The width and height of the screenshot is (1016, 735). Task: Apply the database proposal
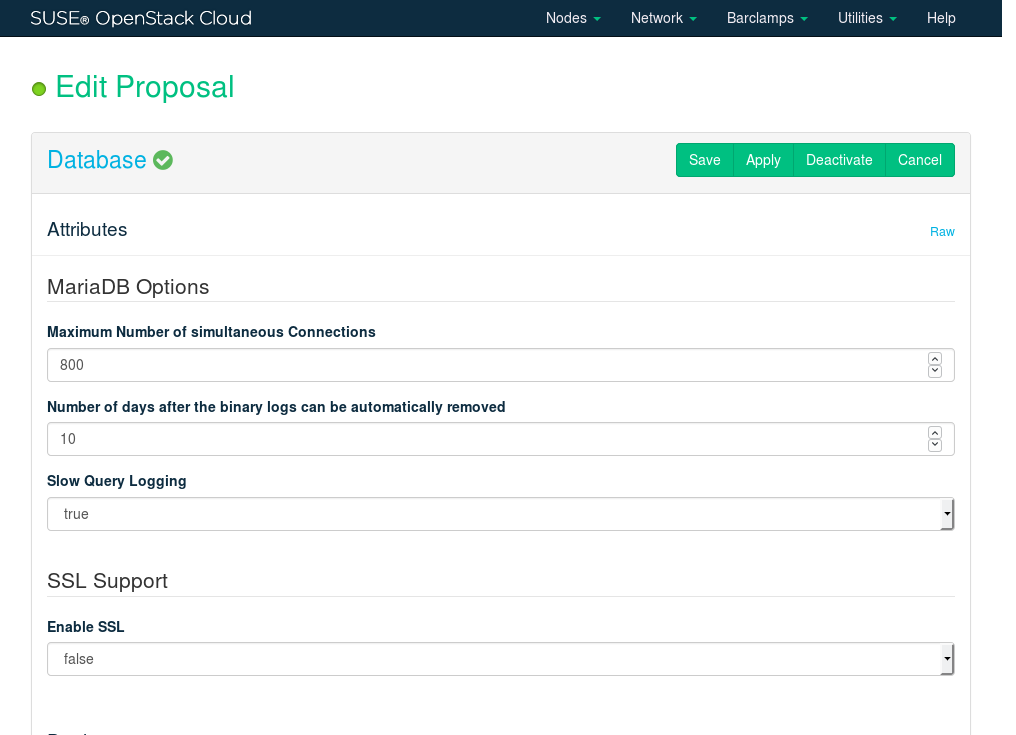pyautogui.click(x=763, y=160)
